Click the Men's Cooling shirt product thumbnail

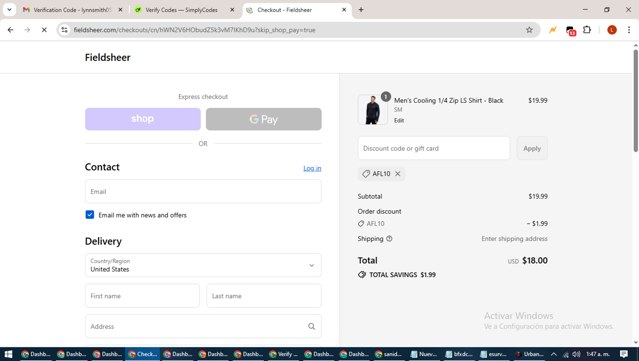coord(372,110)
